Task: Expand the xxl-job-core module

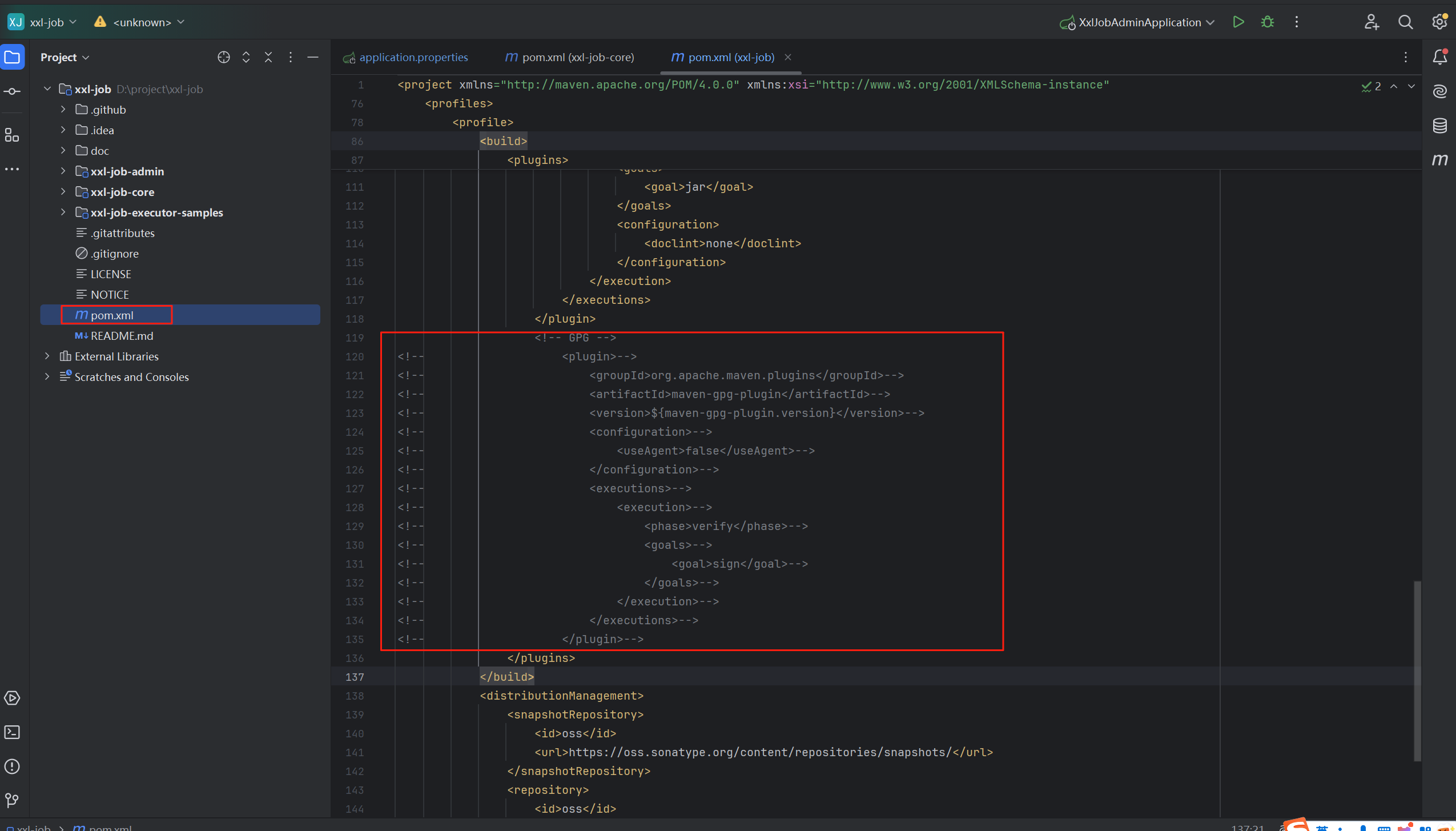Action: (63, 192)
